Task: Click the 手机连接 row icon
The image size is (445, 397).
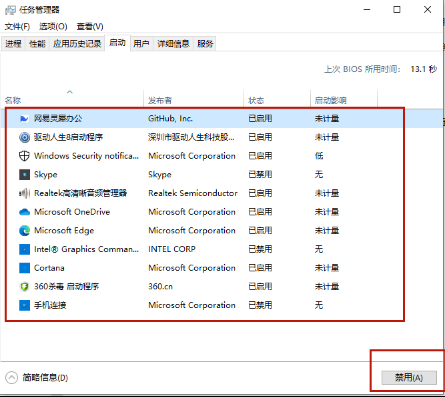Action: tap(24, 305)
